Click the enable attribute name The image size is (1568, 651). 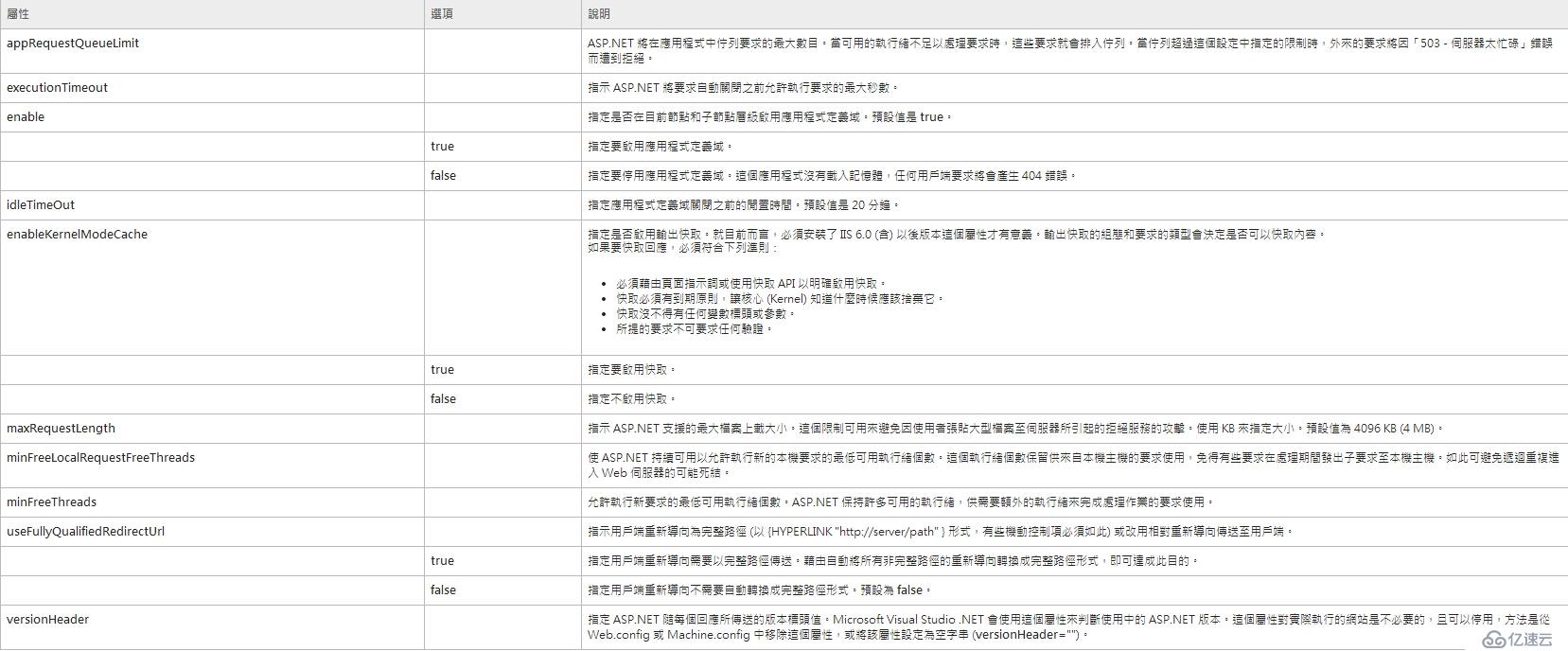click(26, 117)
